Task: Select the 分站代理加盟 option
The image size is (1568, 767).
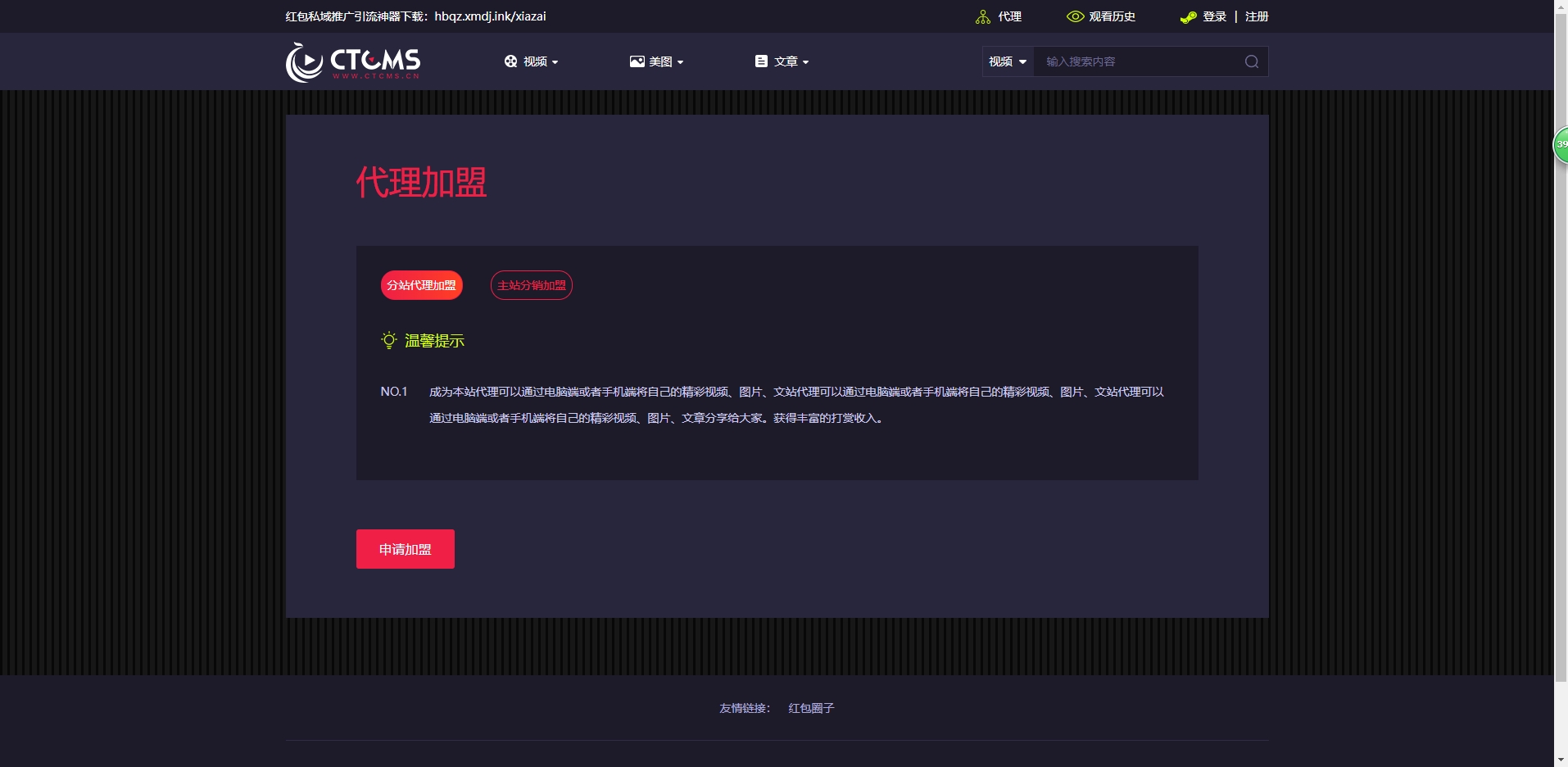Action: pyautogui.click(x=421, y=285)
